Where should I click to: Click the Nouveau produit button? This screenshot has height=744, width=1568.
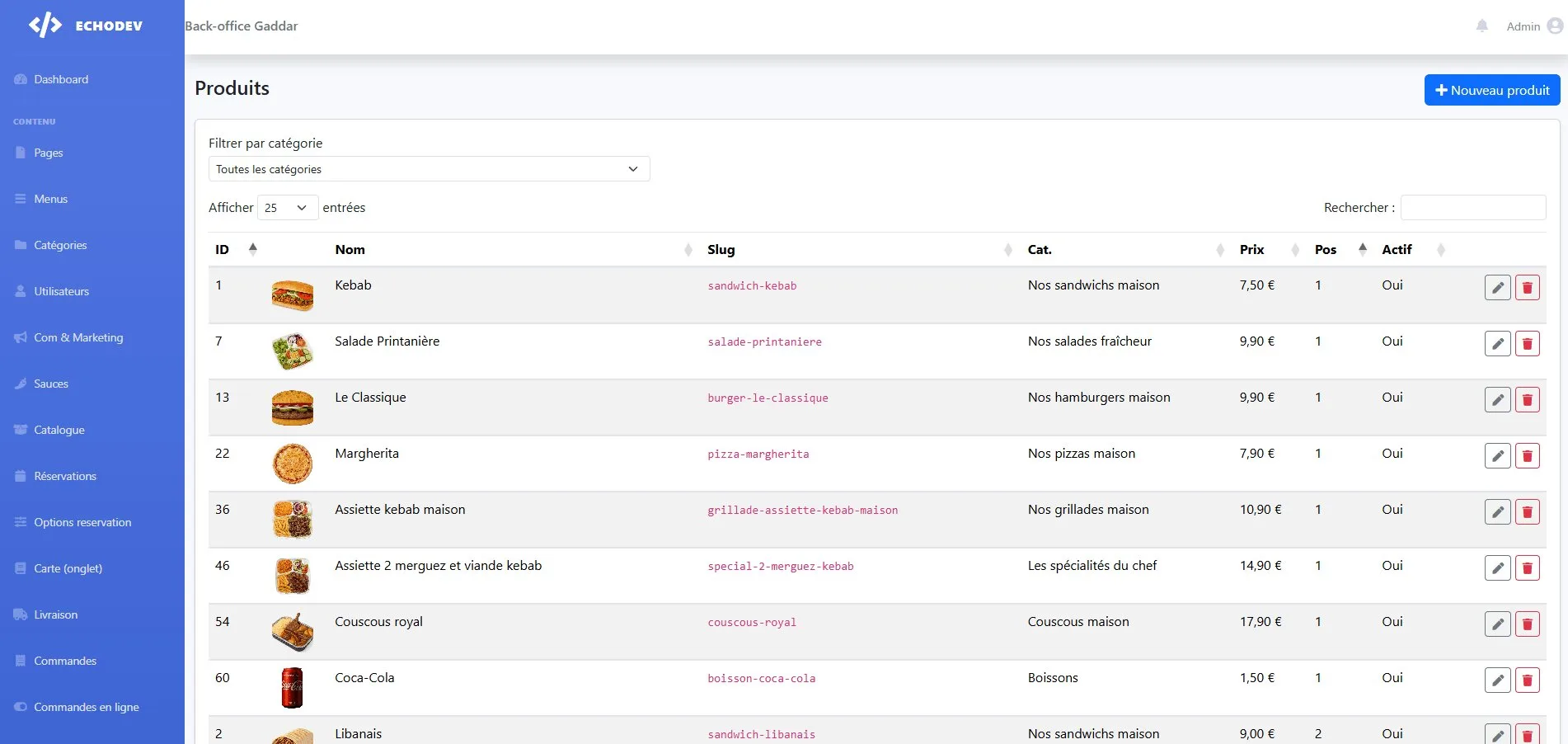1491,90
